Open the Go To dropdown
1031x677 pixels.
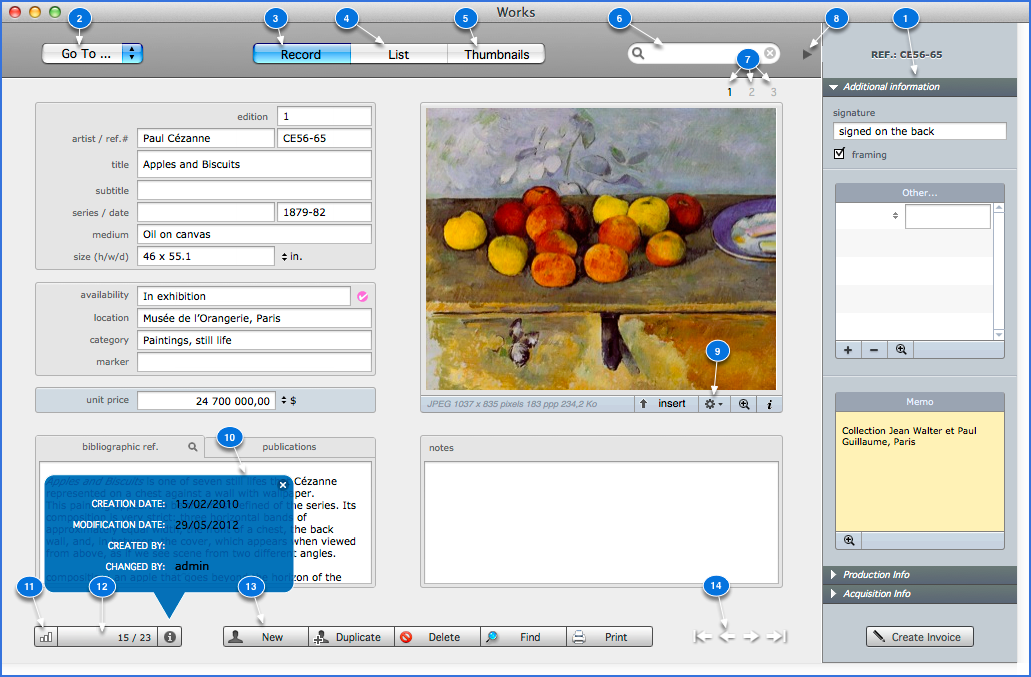(x=92, y=53)
